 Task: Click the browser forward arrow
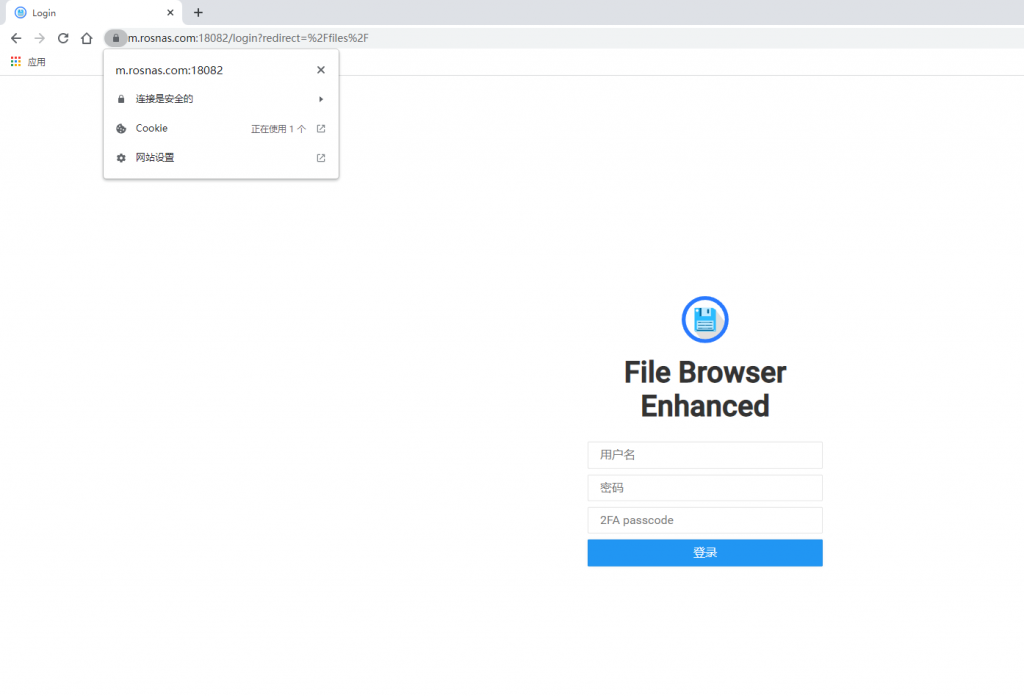click(x=40, y=39)
